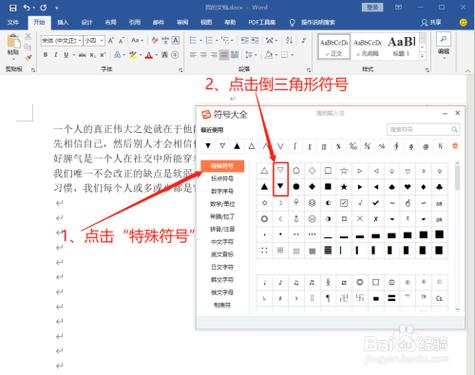The height and width of the screenshot is (375, 475).
Task: Align text left in paragraph group
Action: [193, 55]
